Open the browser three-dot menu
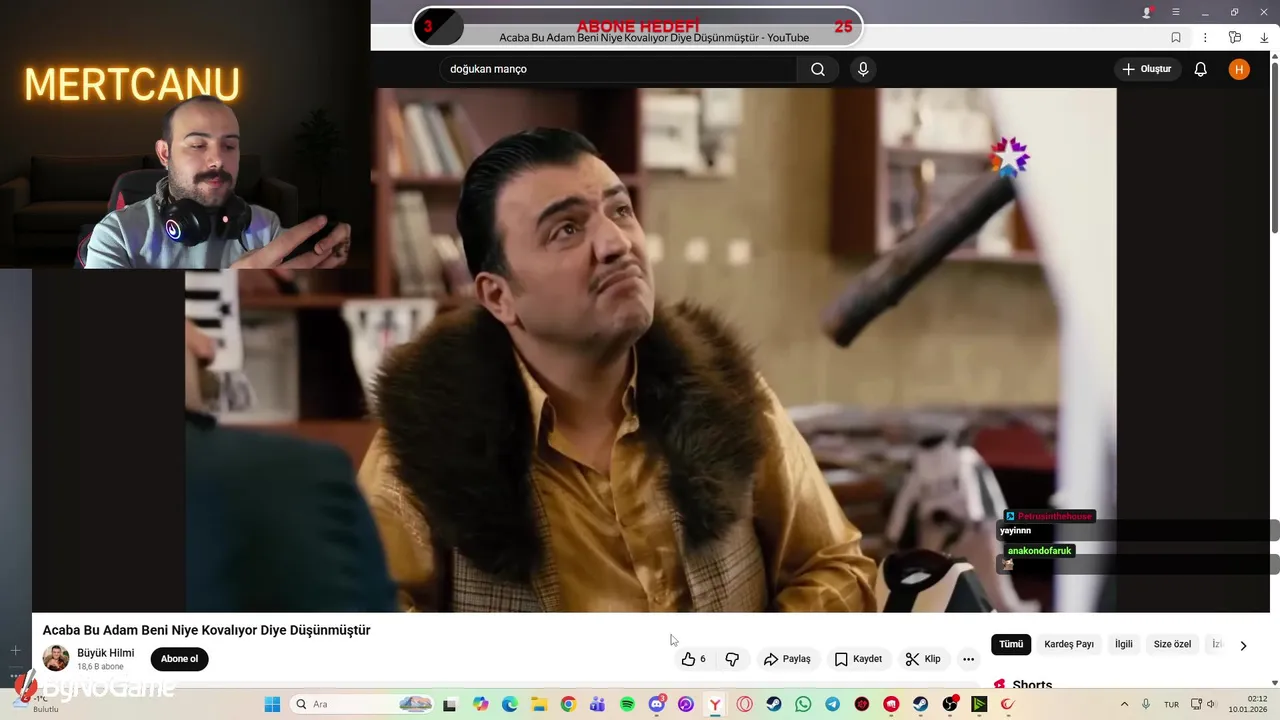Image resolution: width=1280 pixels, height=720 pixels. click(x=1205, y=37)
